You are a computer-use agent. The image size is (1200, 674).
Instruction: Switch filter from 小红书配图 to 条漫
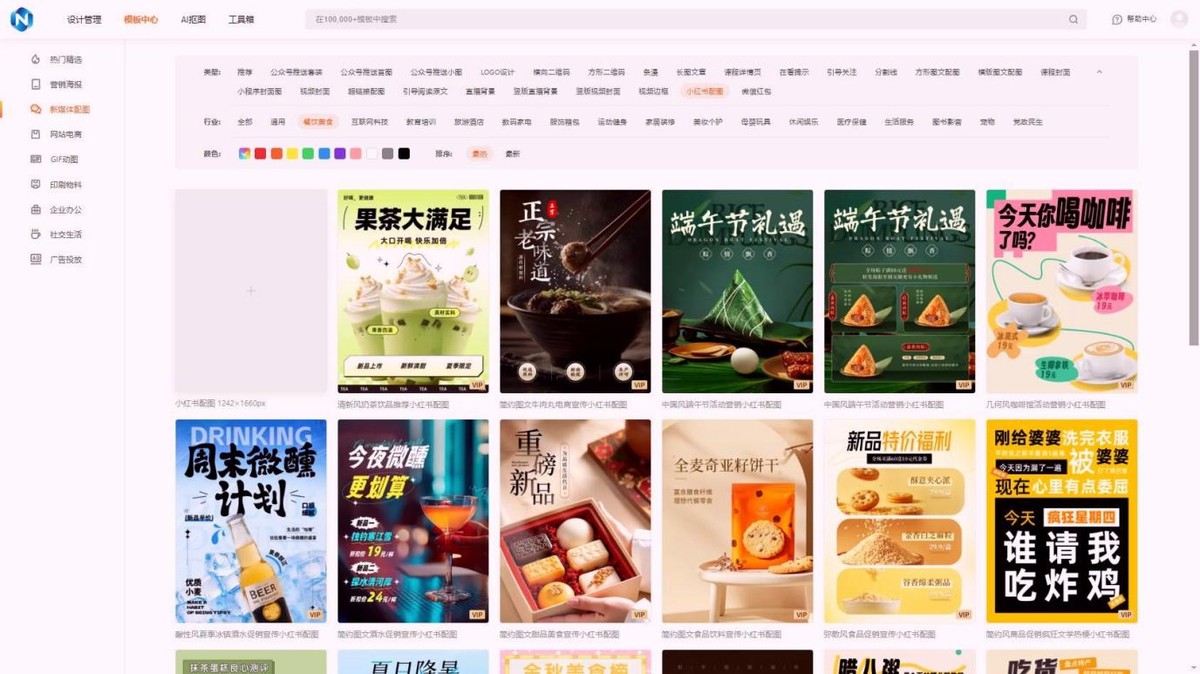click(x=649, y=71)
